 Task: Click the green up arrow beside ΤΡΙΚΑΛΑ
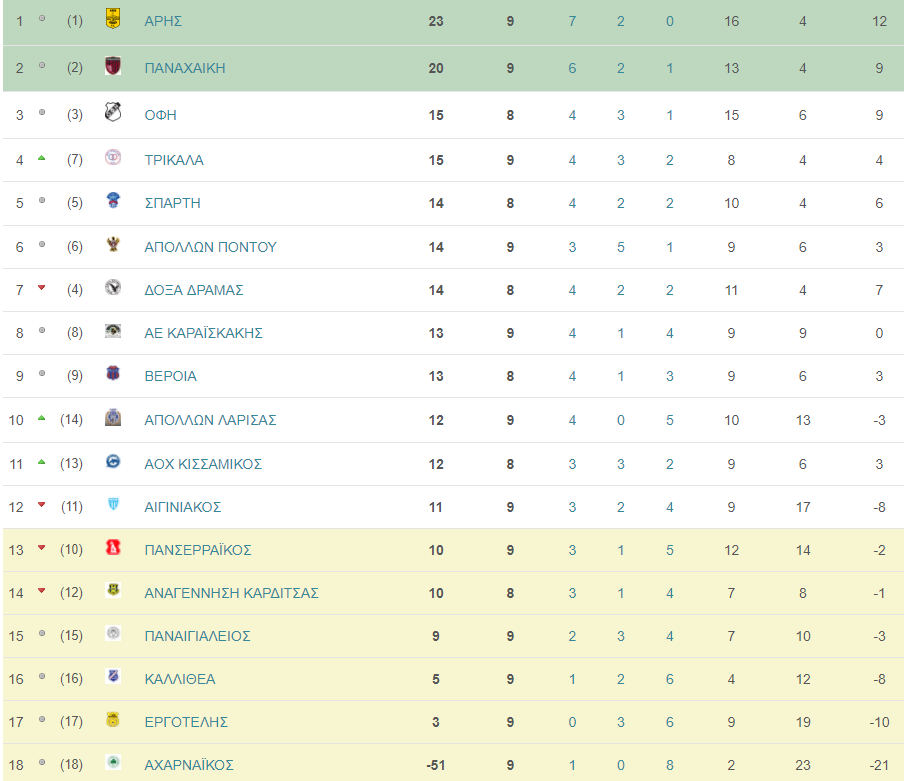tap(42, 158)
